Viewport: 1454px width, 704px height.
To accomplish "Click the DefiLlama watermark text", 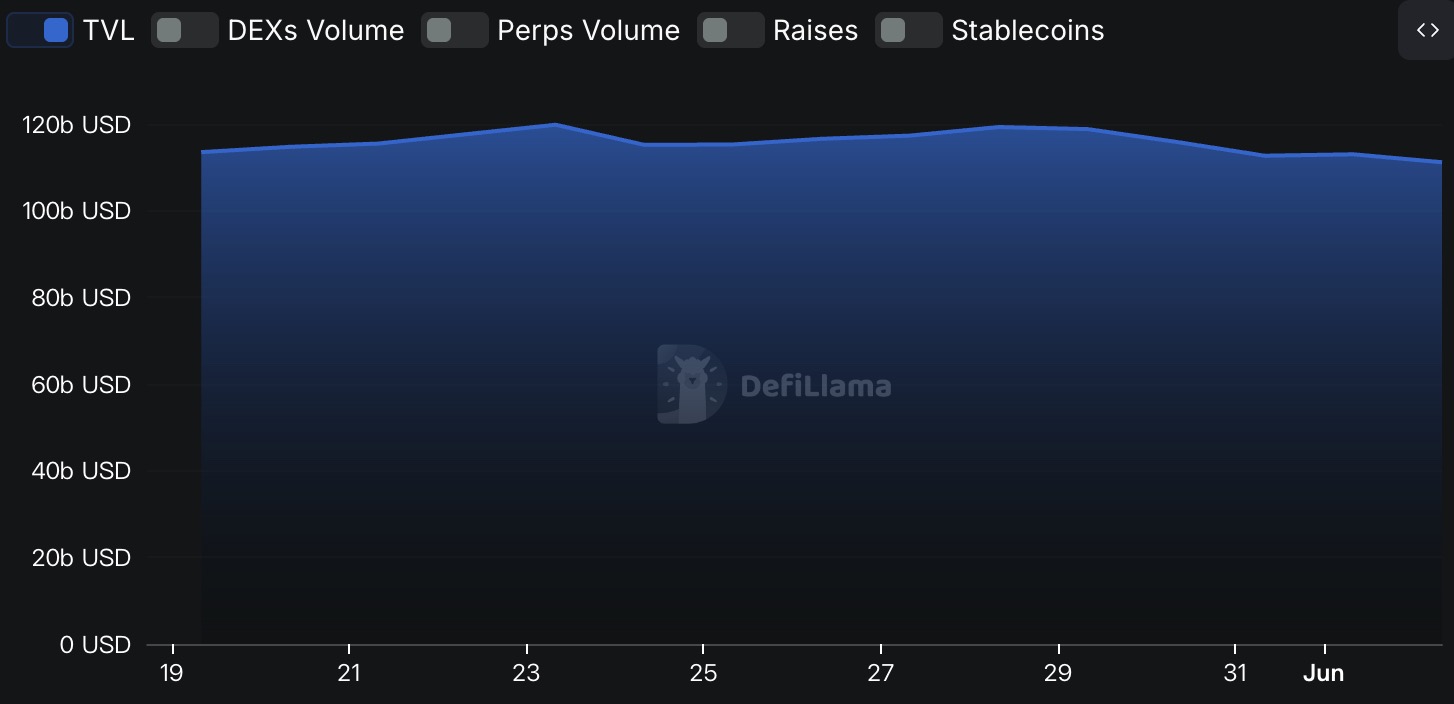I will pos(816,385).
